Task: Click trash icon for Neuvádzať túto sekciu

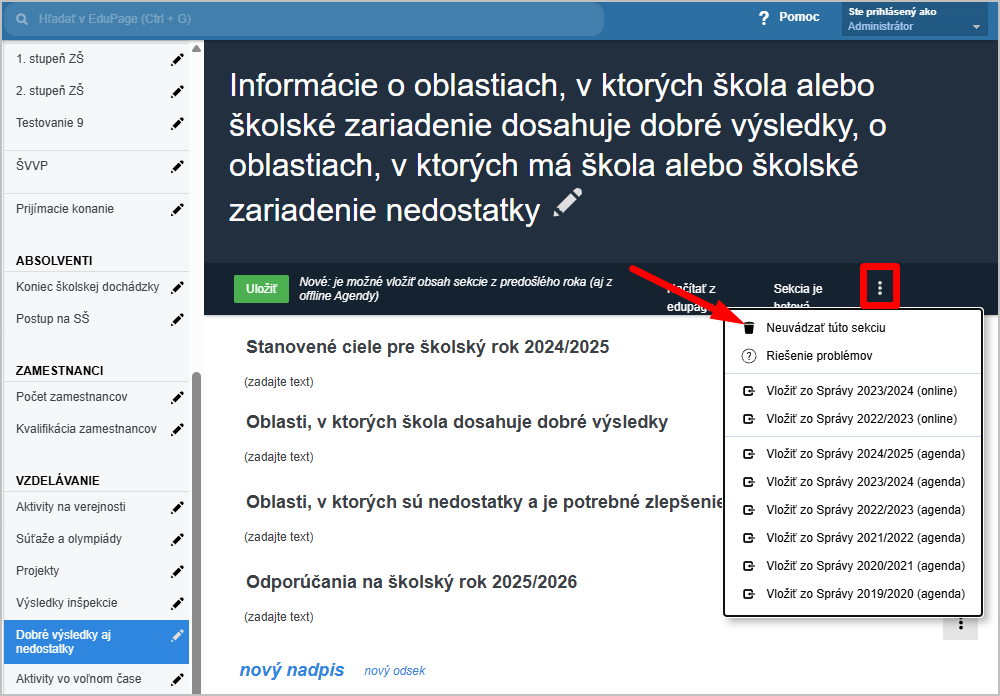Action: pyautogui.click(x=748, y=327)
